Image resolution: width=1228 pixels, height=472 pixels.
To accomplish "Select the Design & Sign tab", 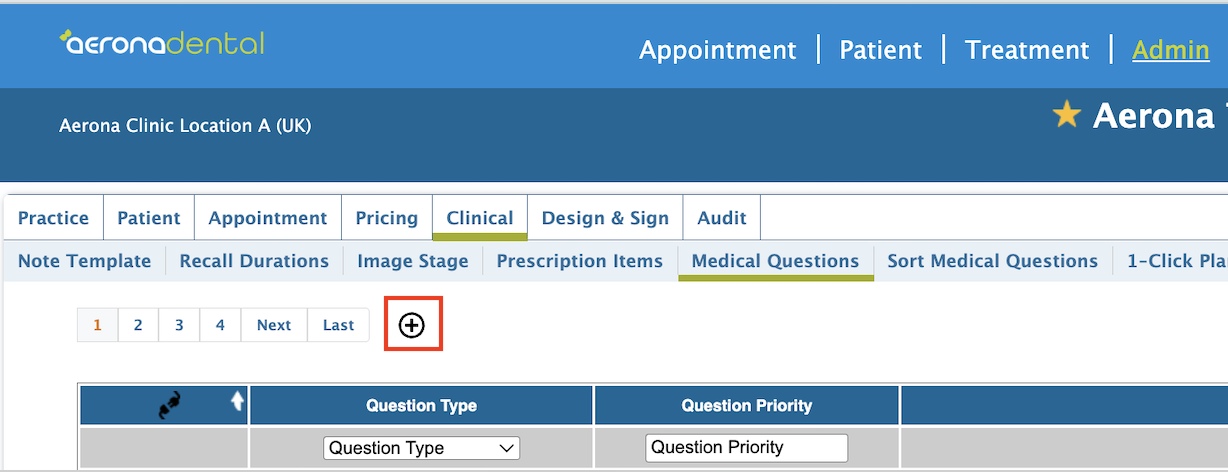I will 605,218.
